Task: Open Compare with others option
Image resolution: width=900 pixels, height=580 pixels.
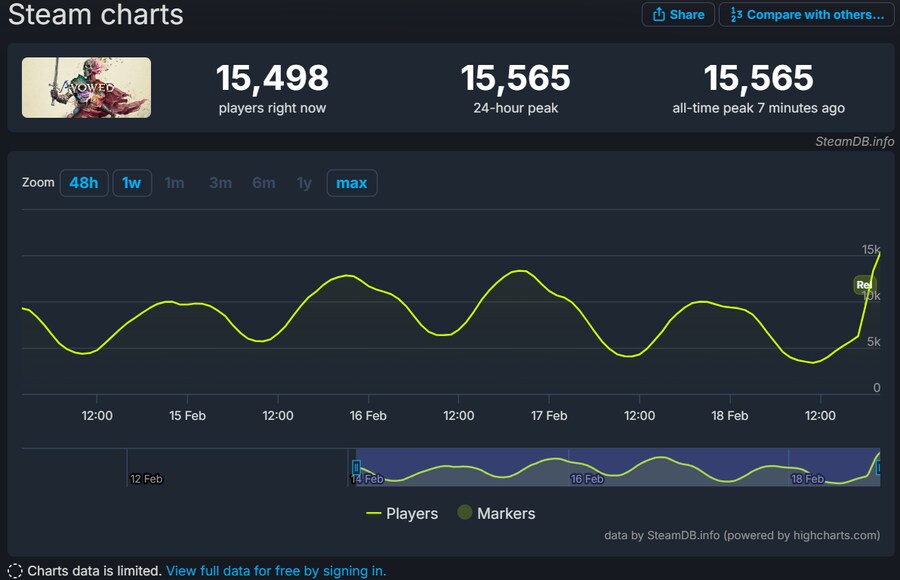Action: point(806,14)
